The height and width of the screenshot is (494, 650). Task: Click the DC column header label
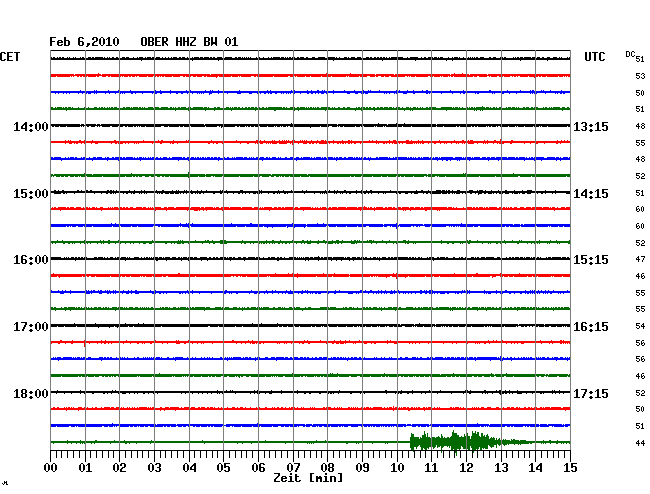(x=630, y=54)
